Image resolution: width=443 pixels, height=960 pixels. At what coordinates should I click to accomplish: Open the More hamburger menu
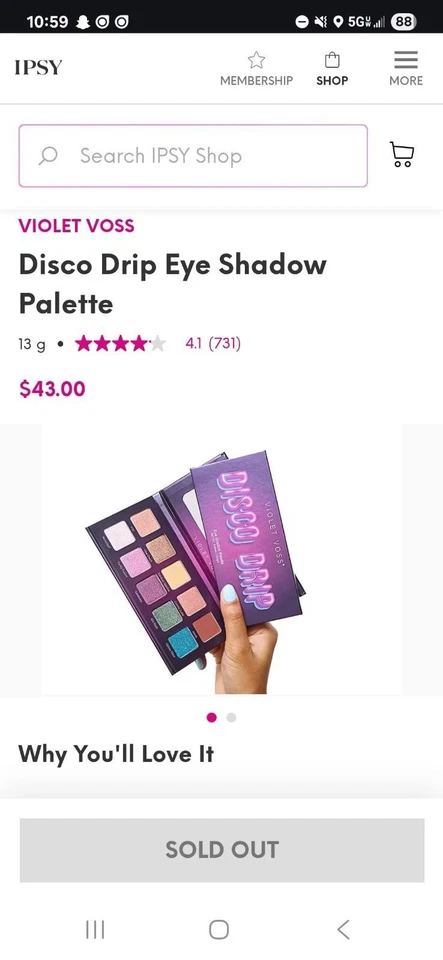pos(406,60)
